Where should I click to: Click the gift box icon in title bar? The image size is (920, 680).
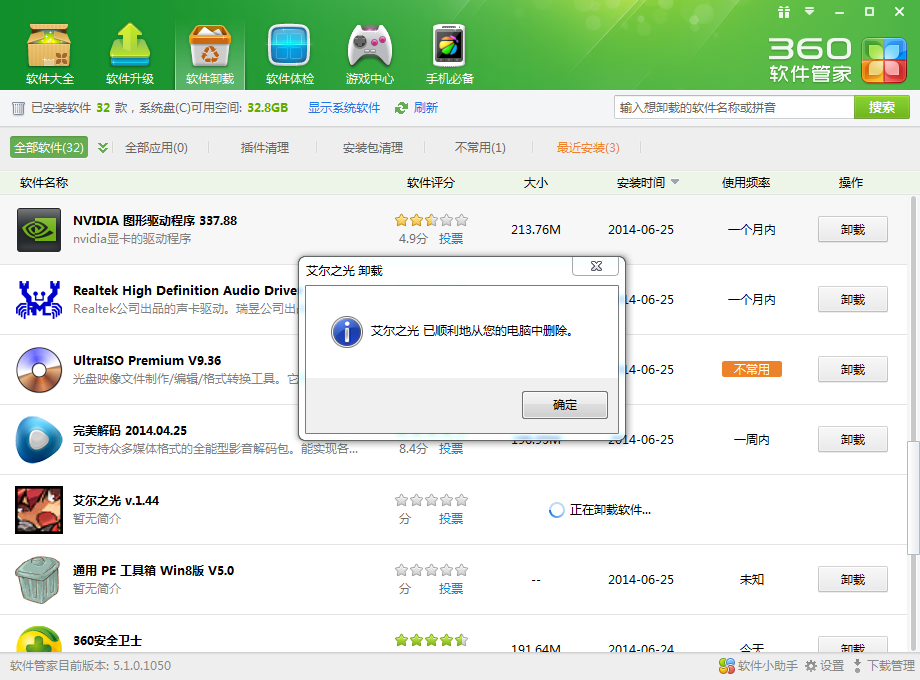pyautogui.click(x=784, y=12)
